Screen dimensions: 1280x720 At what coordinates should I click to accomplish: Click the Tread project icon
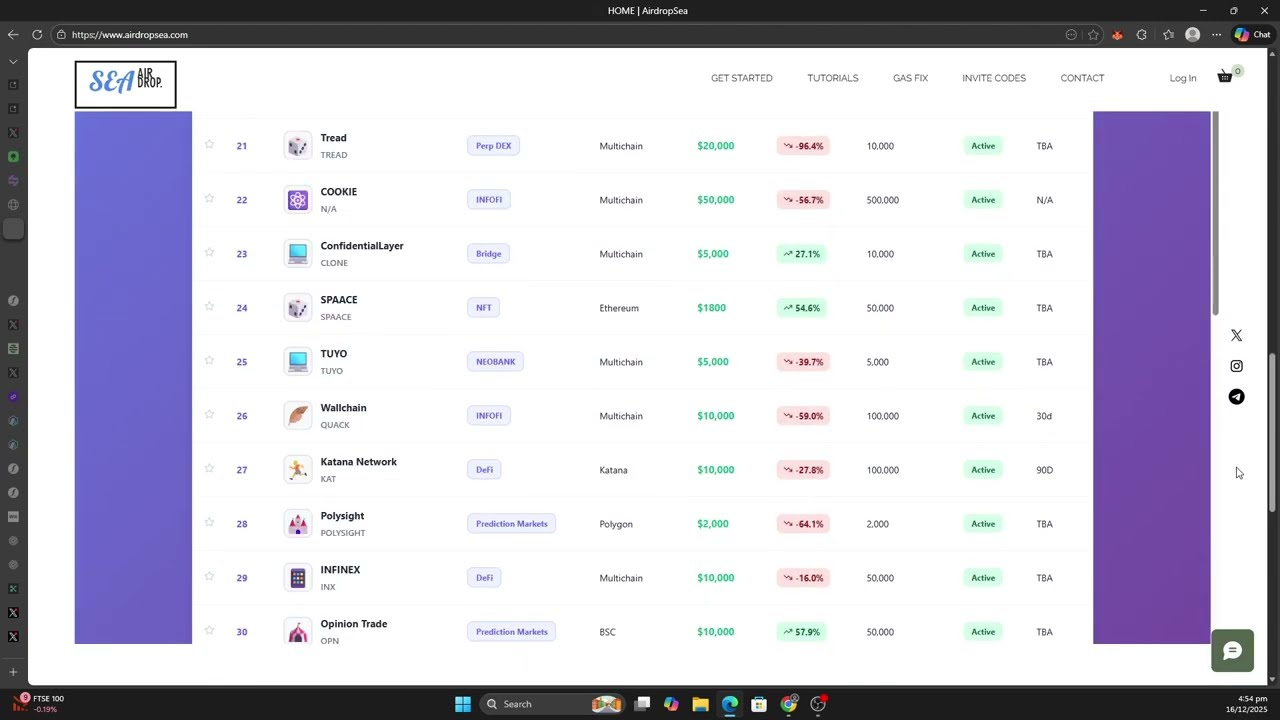pos(297,146)
